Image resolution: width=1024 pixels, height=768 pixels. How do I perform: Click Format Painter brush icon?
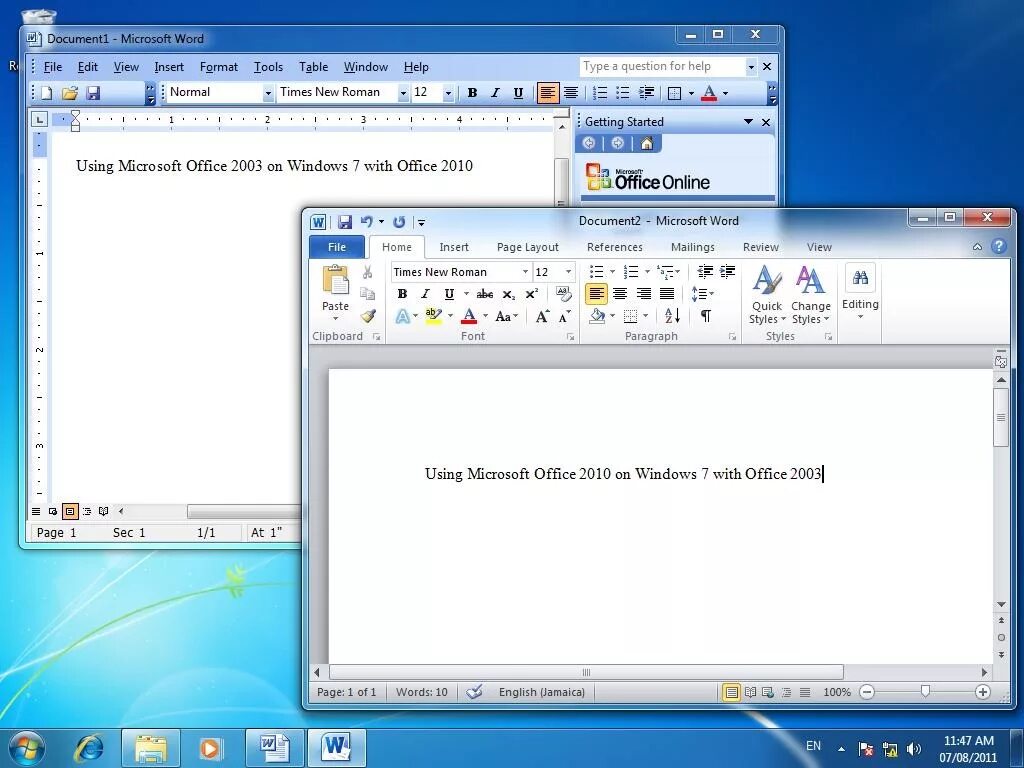(x=368, y=316)
